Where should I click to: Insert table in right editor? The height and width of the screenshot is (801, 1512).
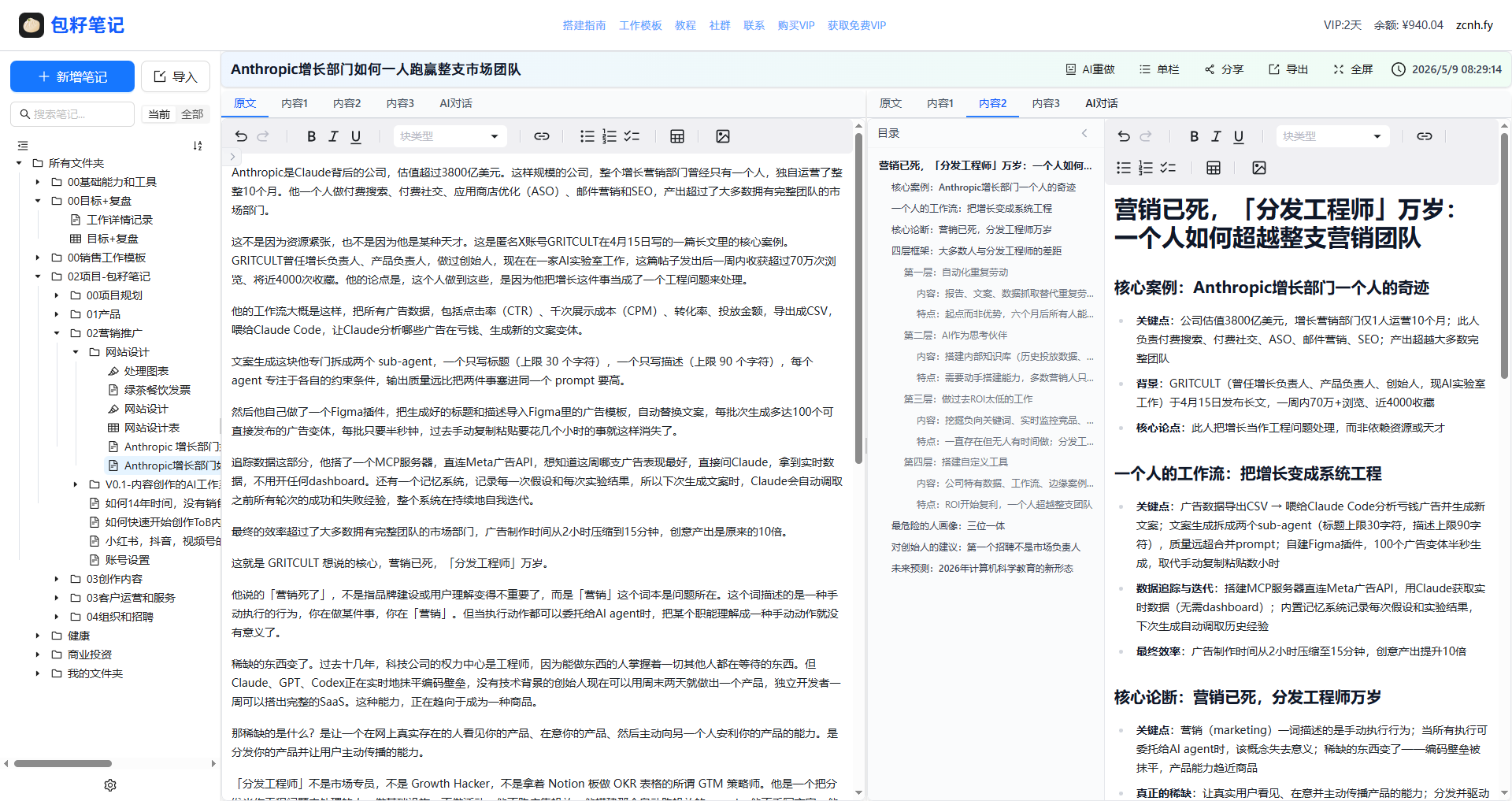point(1214,168)
